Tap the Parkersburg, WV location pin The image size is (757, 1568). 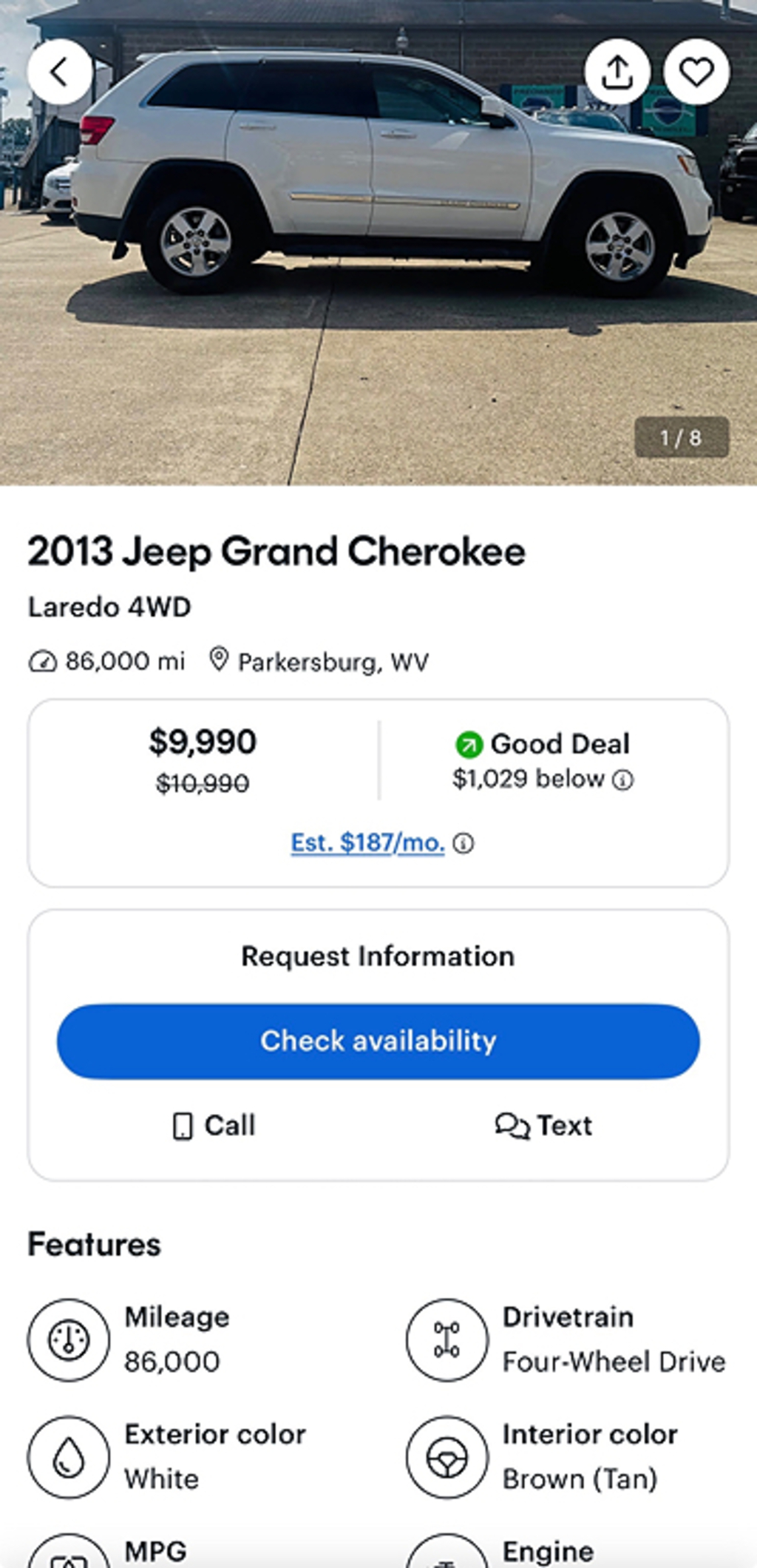(218, 659)
